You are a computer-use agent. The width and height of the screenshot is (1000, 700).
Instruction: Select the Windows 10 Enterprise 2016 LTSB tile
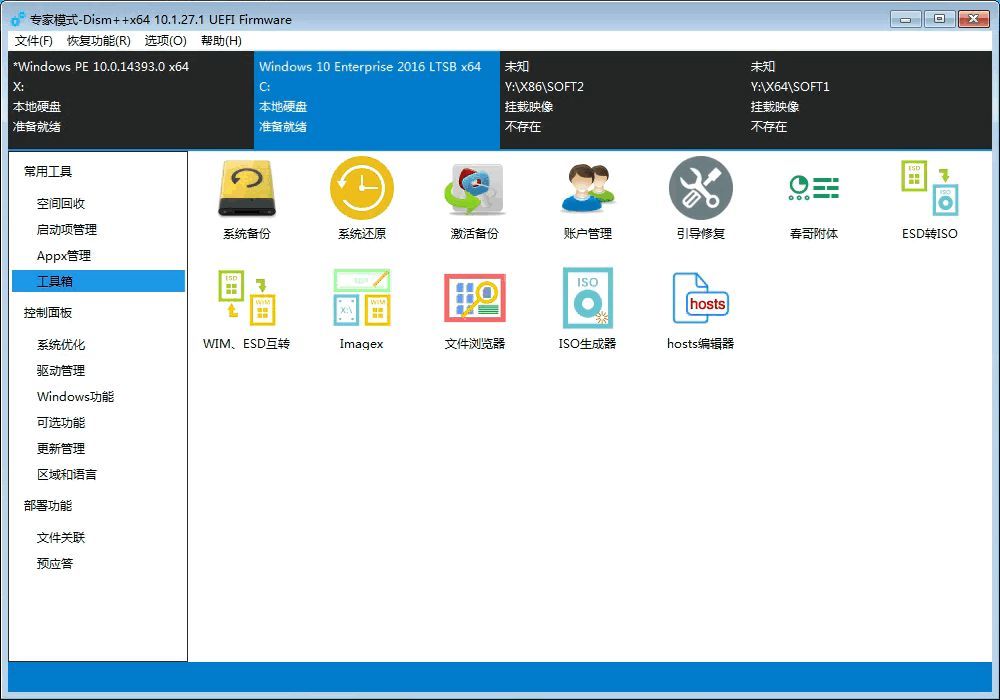coord(377,100)
